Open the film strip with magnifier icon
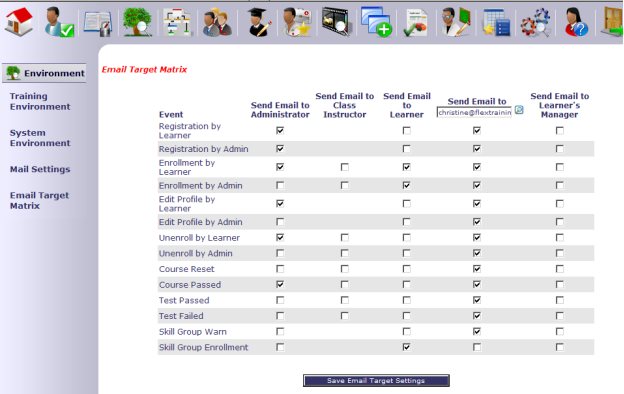Image resolution: width=624 pixels, height=394 pixels. pos(337,21)
